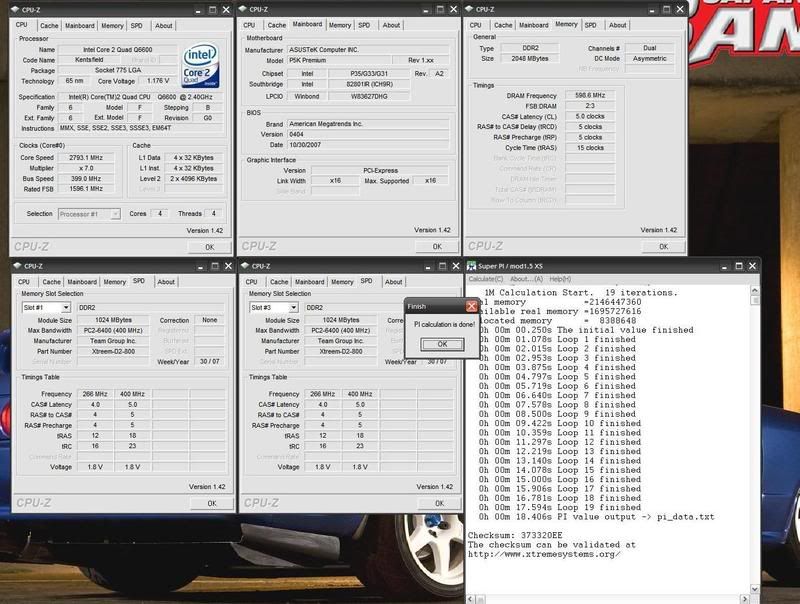Screen dimensions: 800x604
Task: Click the CPU-Z icon in the Memory window's title bar
Action: coord(474,10)
